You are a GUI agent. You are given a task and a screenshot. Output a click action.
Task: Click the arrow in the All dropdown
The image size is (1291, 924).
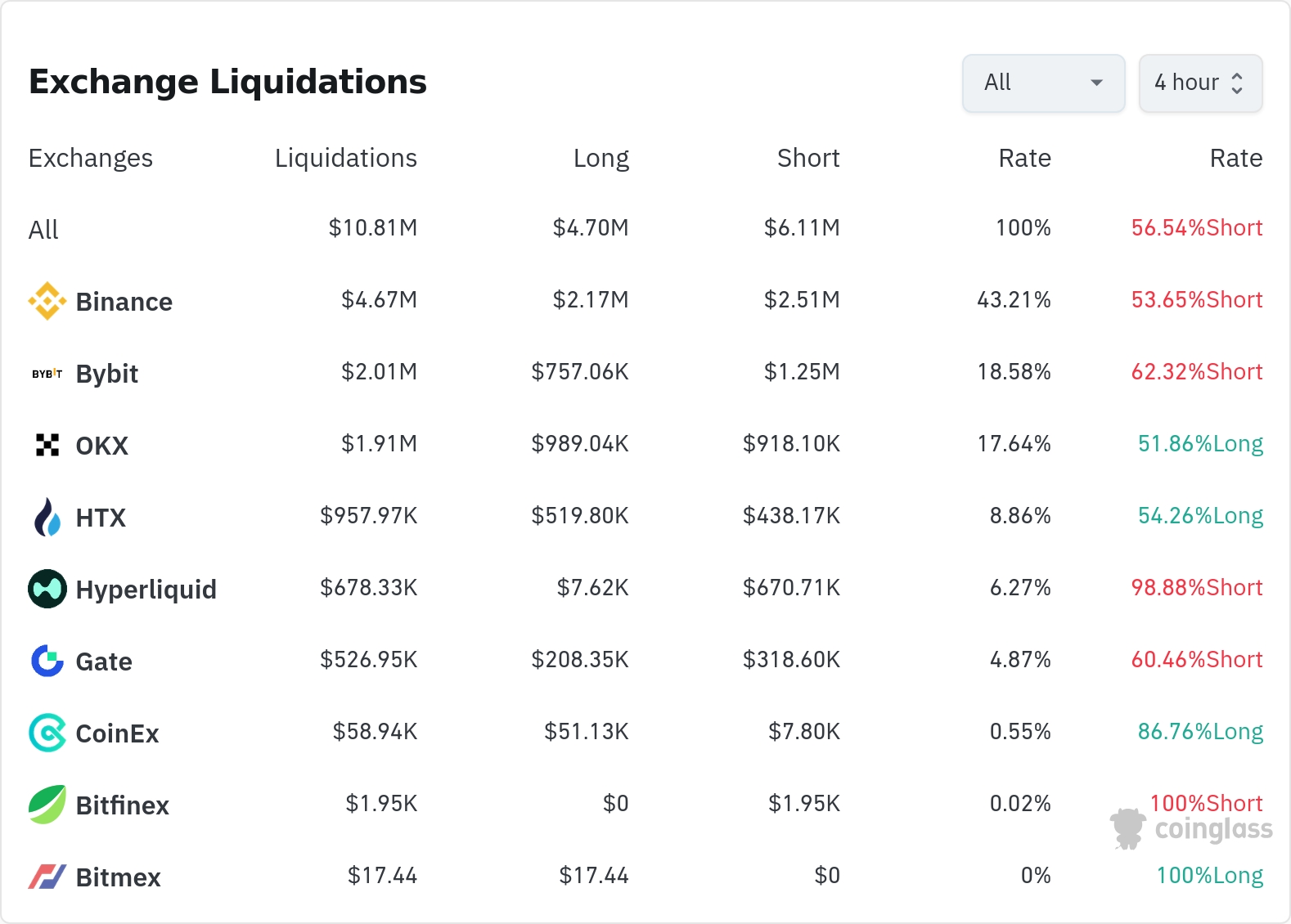(x=1096, y=83)
